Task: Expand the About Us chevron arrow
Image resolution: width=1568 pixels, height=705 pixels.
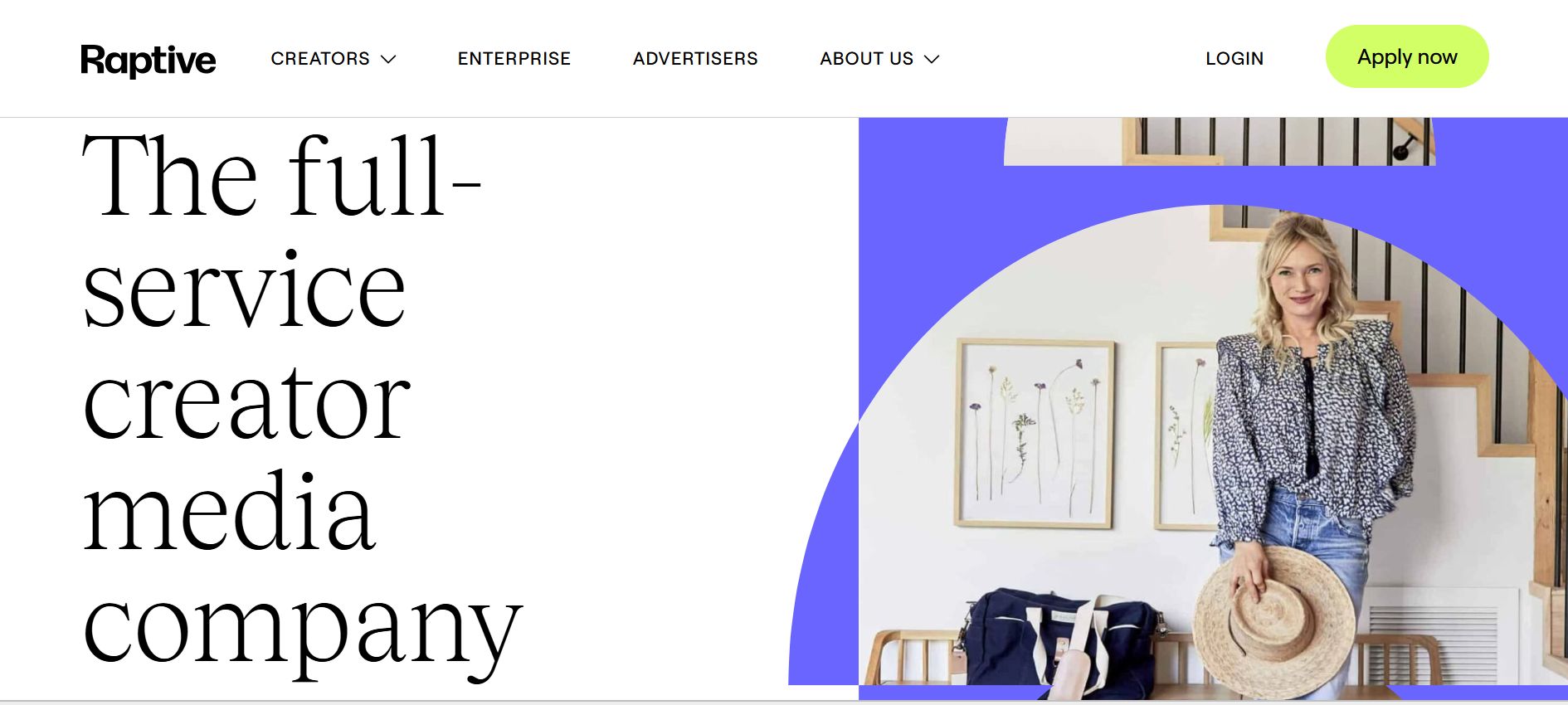Action: click(932, 59)
